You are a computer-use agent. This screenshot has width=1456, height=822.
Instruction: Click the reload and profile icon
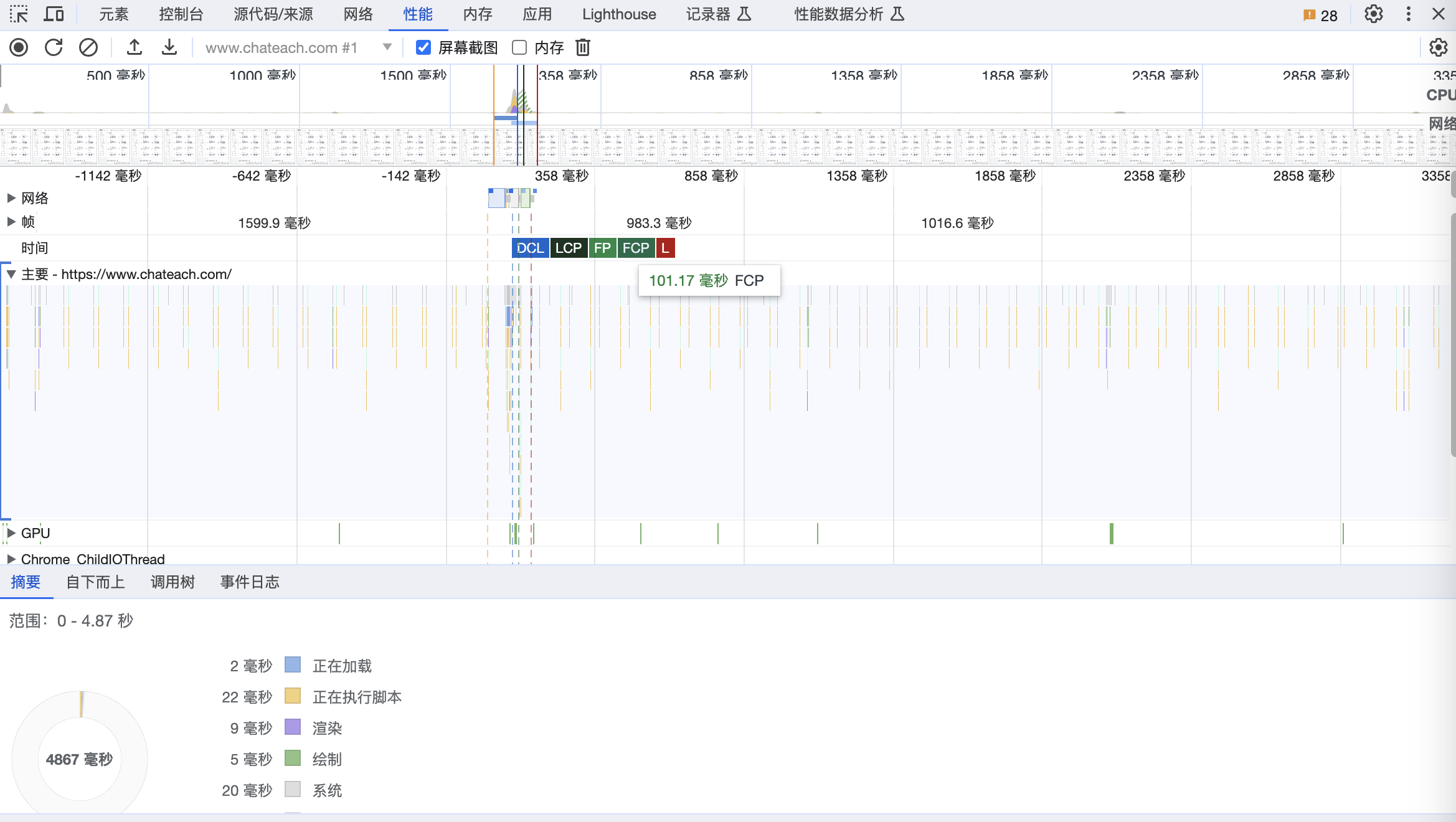(x=54, y=47)
